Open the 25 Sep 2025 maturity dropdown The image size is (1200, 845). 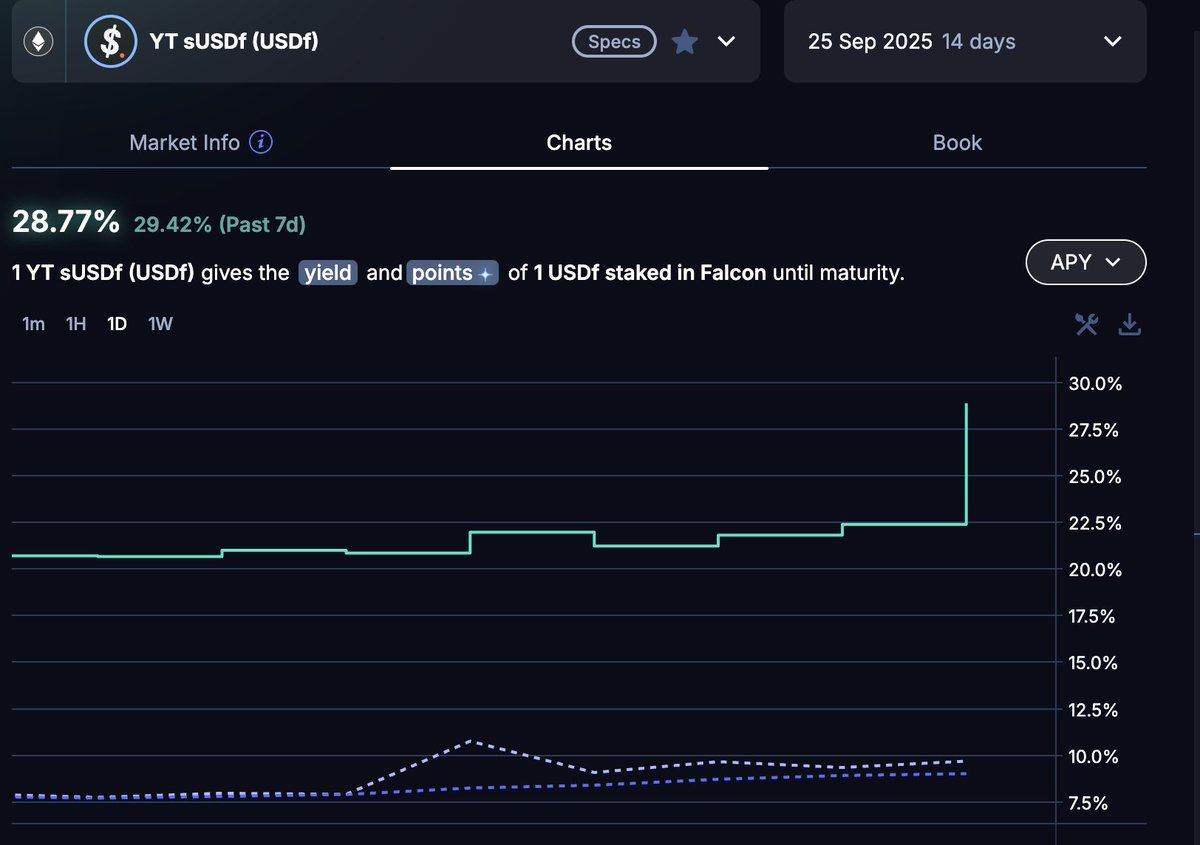tap(965, 42)
